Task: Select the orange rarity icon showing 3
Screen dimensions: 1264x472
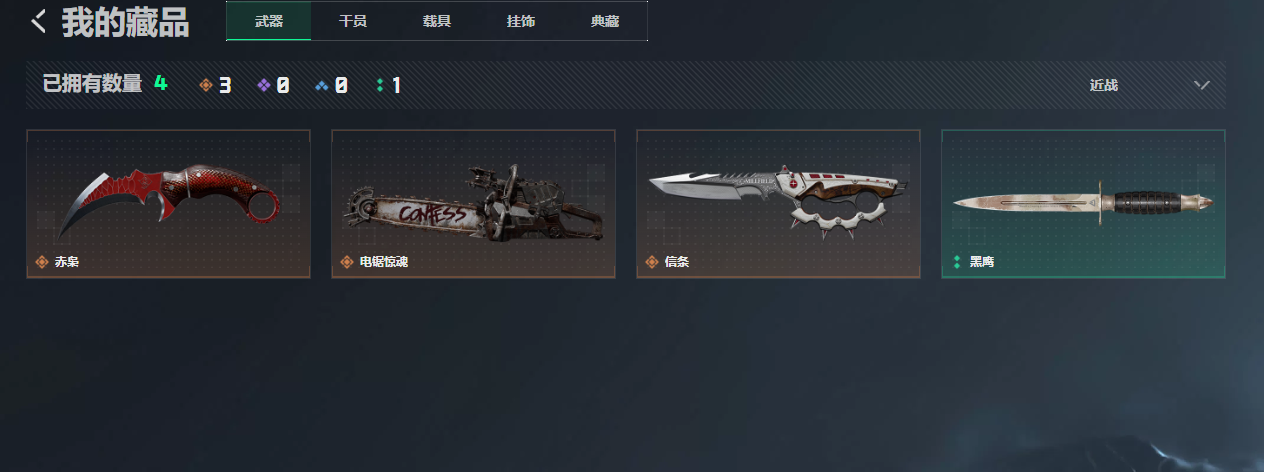Action: point(206,85)
